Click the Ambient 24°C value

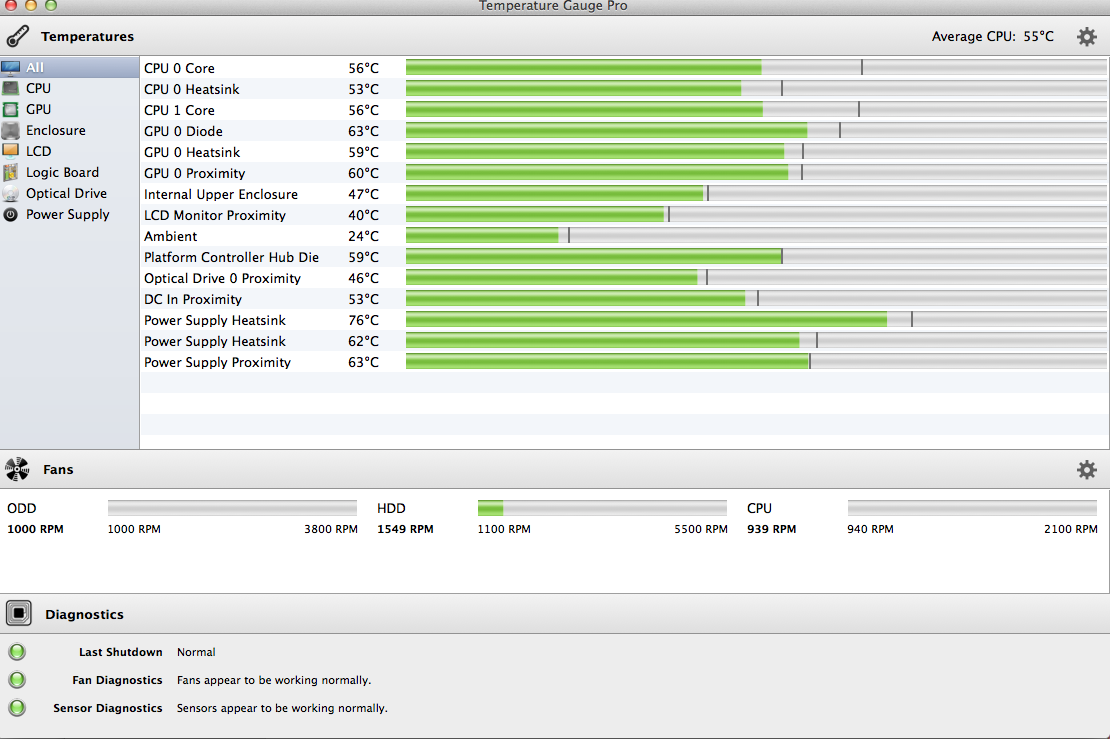[363, 236]
